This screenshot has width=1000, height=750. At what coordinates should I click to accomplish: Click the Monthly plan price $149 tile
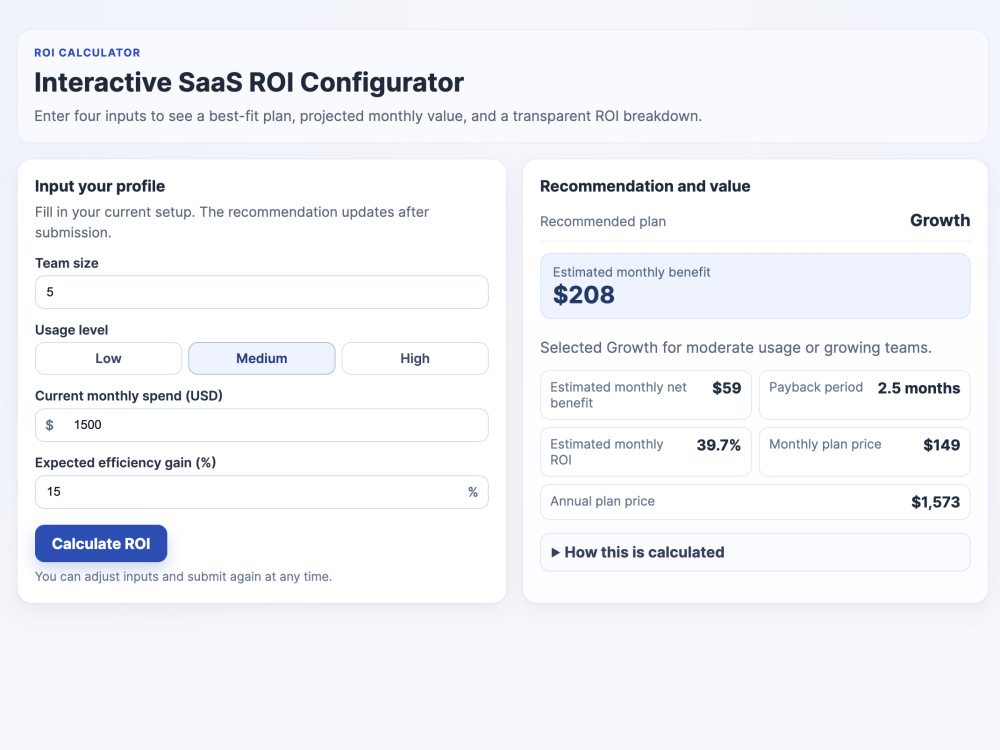point(864,452)
